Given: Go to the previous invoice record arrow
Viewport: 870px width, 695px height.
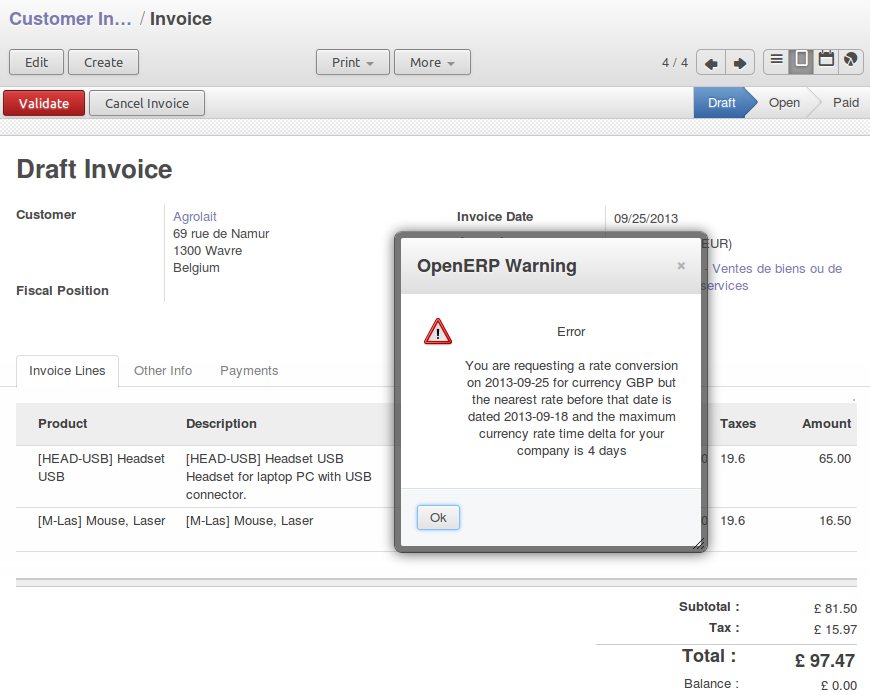Looking at the screenshot, I should coord(711,62).
